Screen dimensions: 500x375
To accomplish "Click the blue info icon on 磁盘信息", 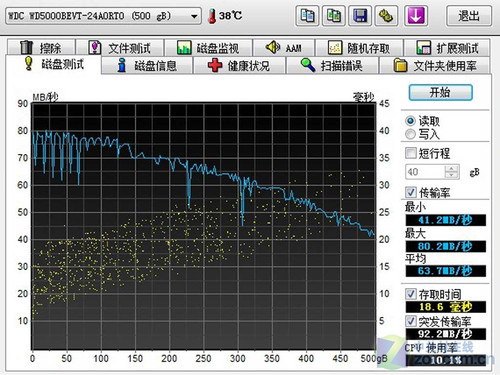I will pos(122,65).
